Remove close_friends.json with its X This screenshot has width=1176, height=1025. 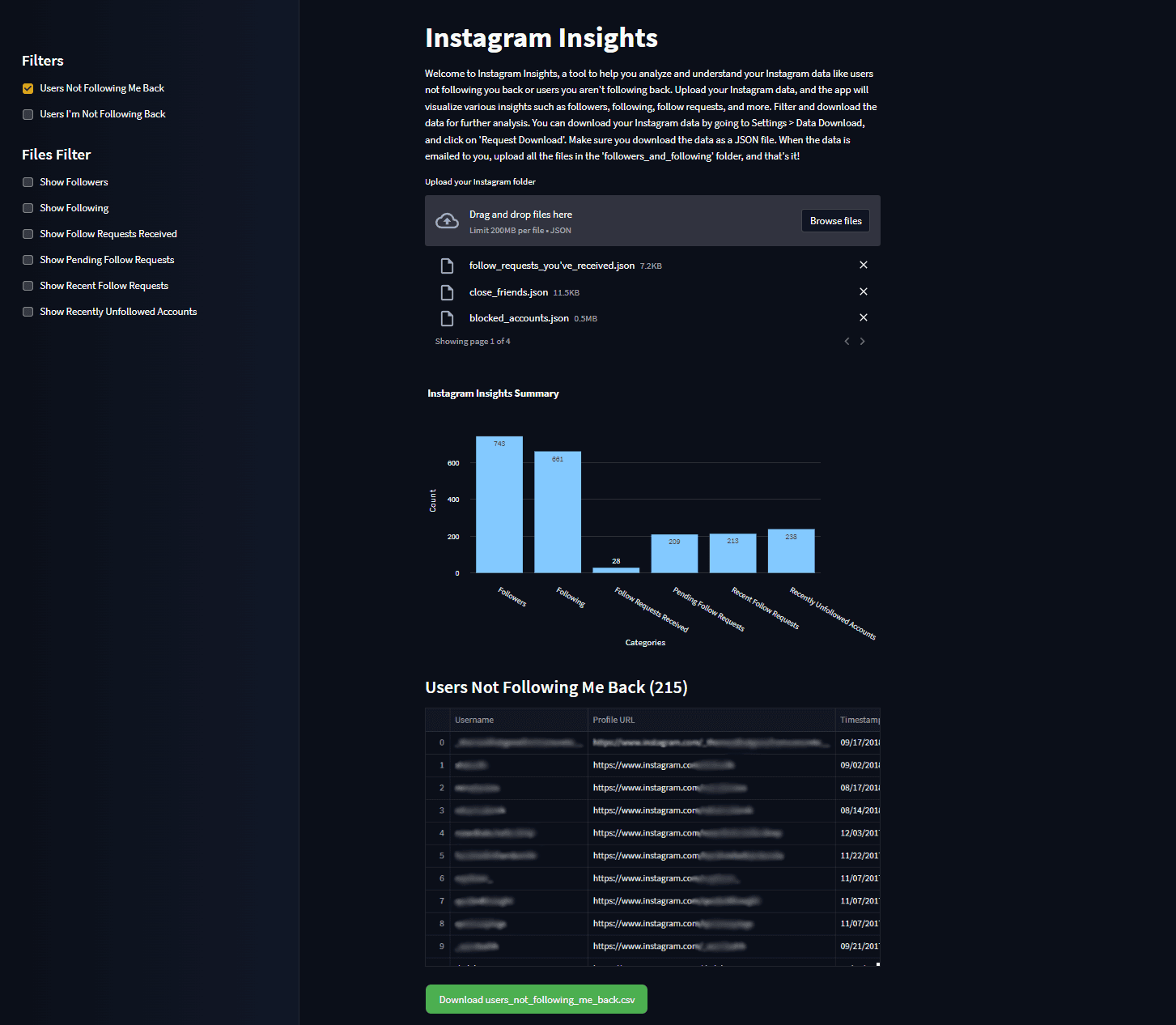(864, 291)
